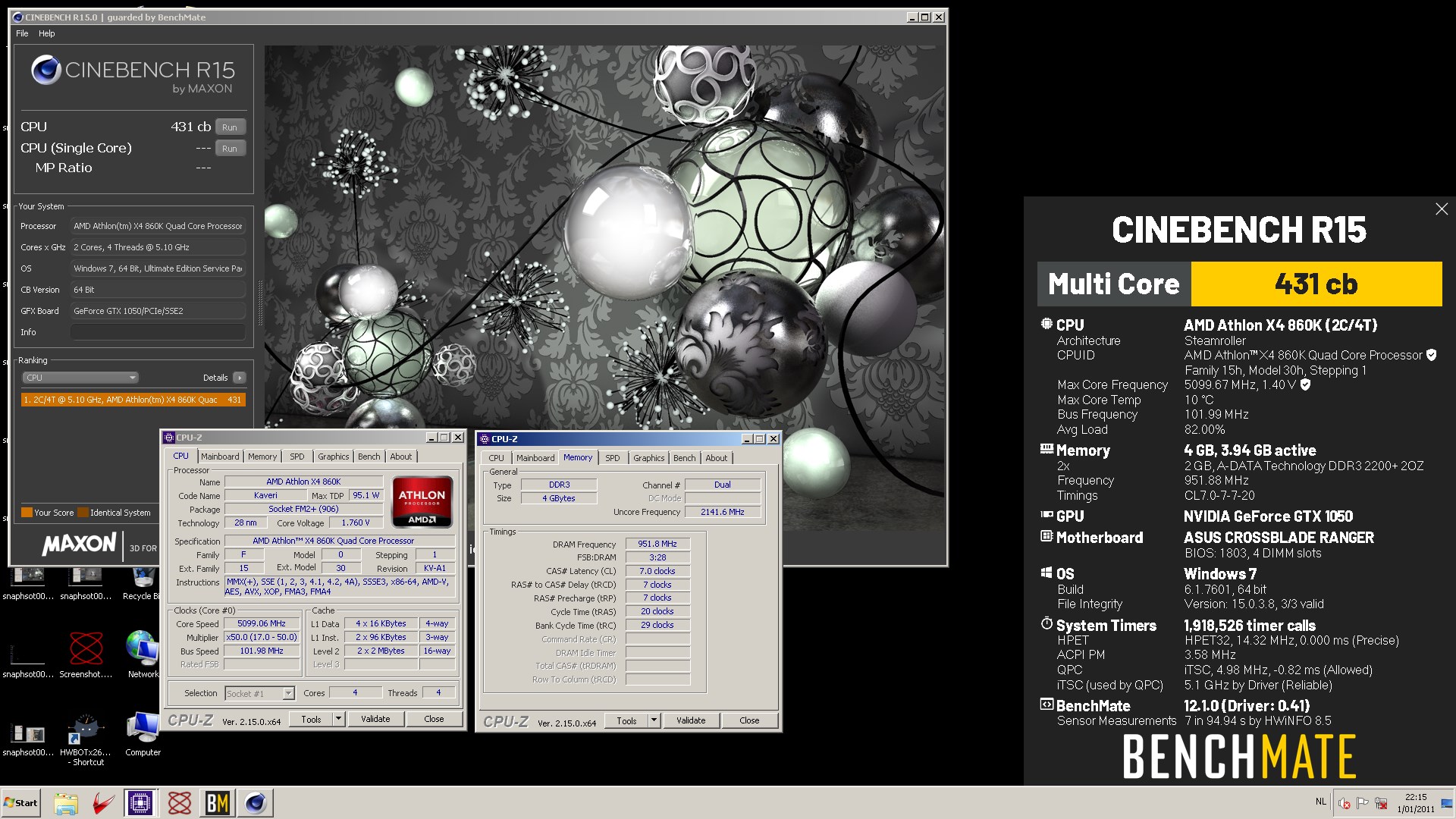Viewport: 1456px width, 819px height.
Task: Click the 431 cb Multi Core score in BenchMate
Action: (x=1316, y=284)
